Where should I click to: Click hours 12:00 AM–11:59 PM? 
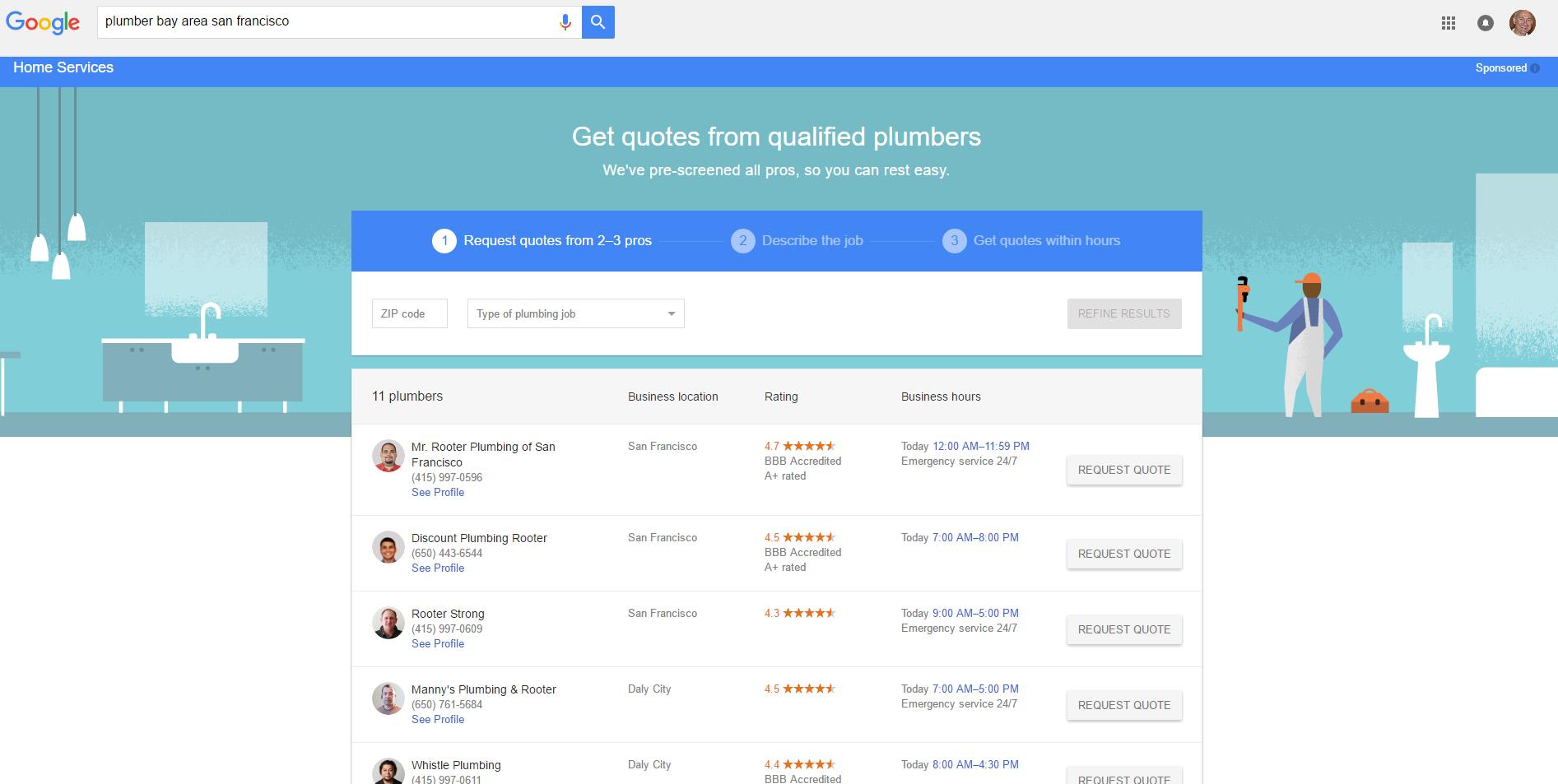[x=981, y=446]
